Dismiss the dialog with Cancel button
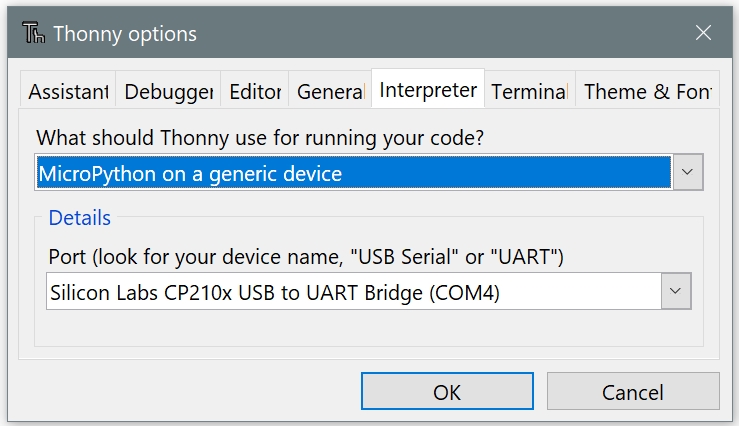The height and width of the screenshot is (426, 739). pos(633,392)
